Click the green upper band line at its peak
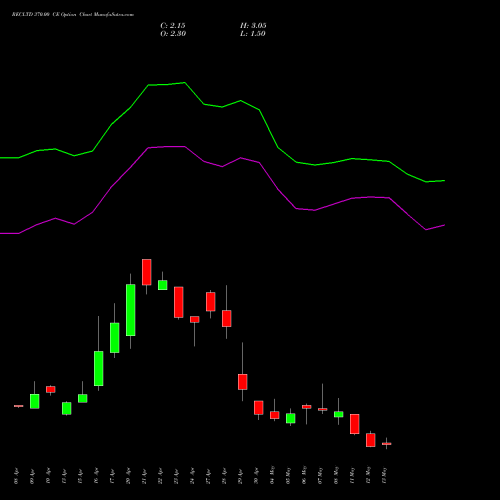The height and width of the screenshot is (500, 500). click(184, 83)
